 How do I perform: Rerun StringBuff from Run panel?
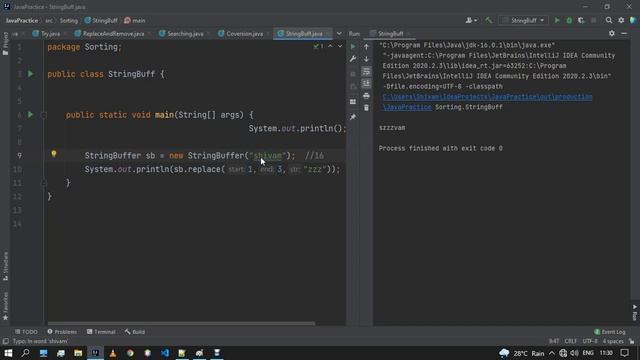tap(353, 47)
